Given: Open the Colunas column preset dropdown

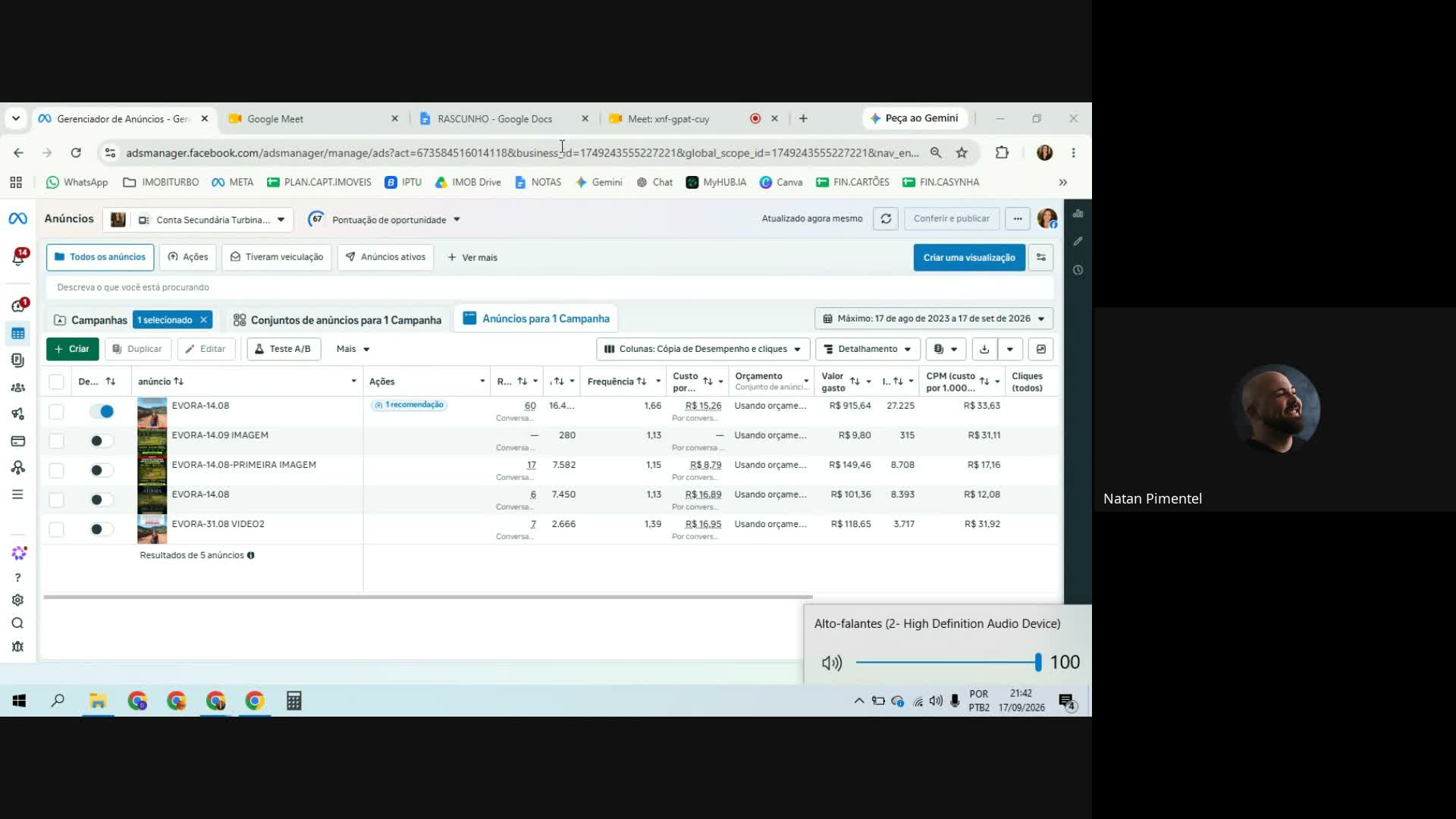Looking at the screenshot, I should pos(702,349).
